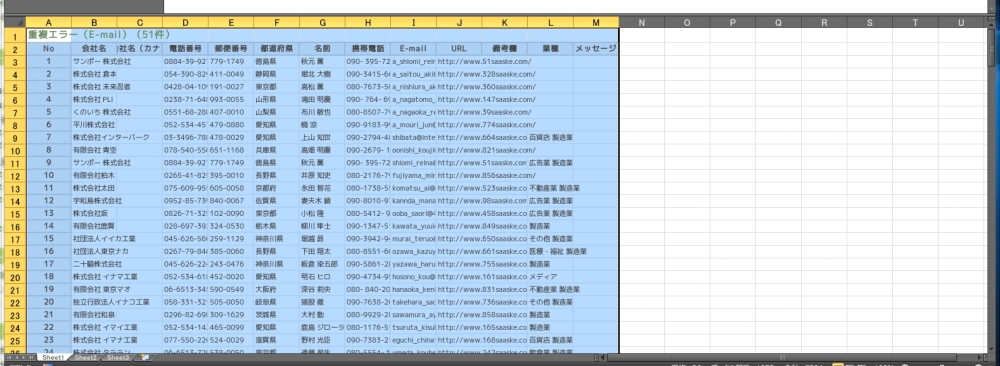Viewport: 1000px width, 366px height.
Task: Select the Sheet1 tab
Action: coord(53,358)
